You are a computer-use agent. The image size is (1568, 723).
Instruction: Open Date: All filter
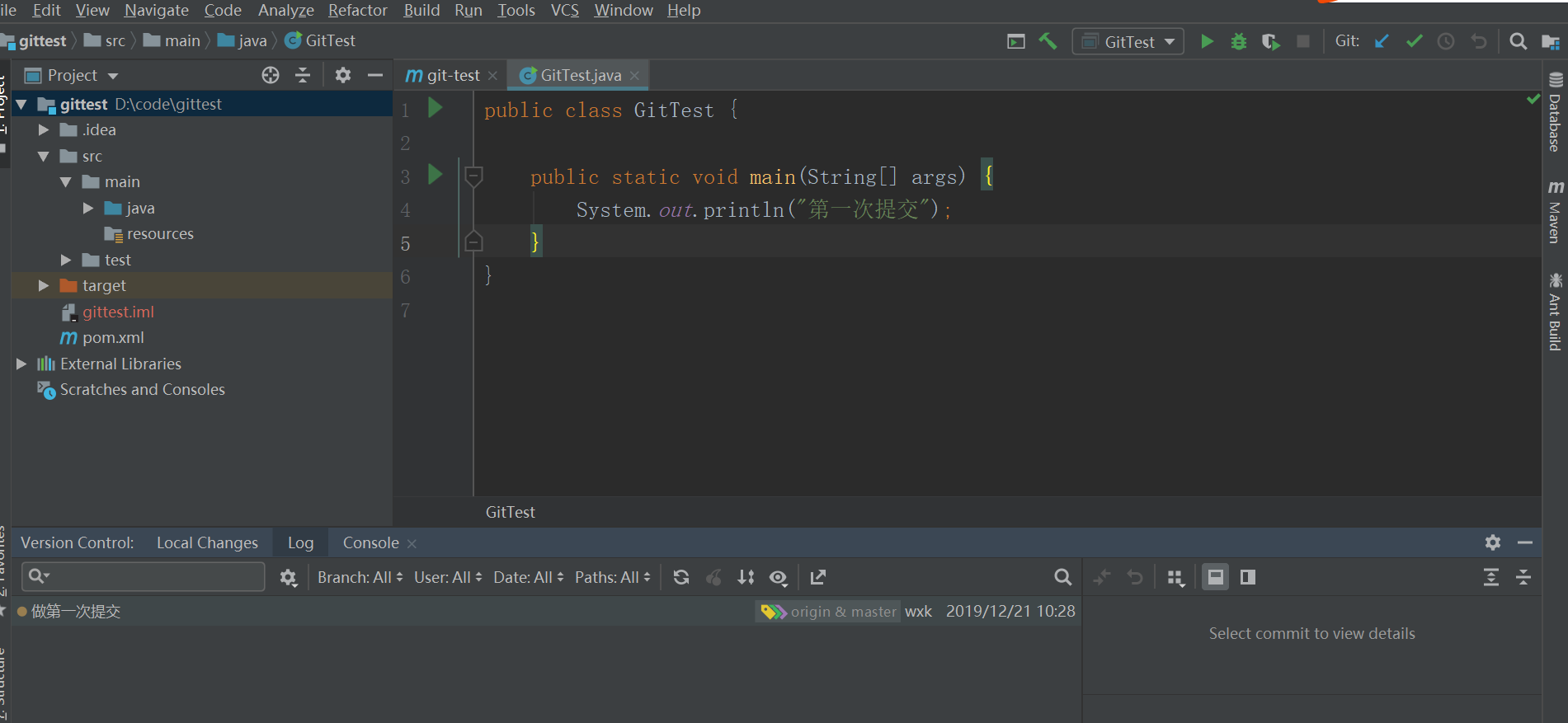[529, 577]
